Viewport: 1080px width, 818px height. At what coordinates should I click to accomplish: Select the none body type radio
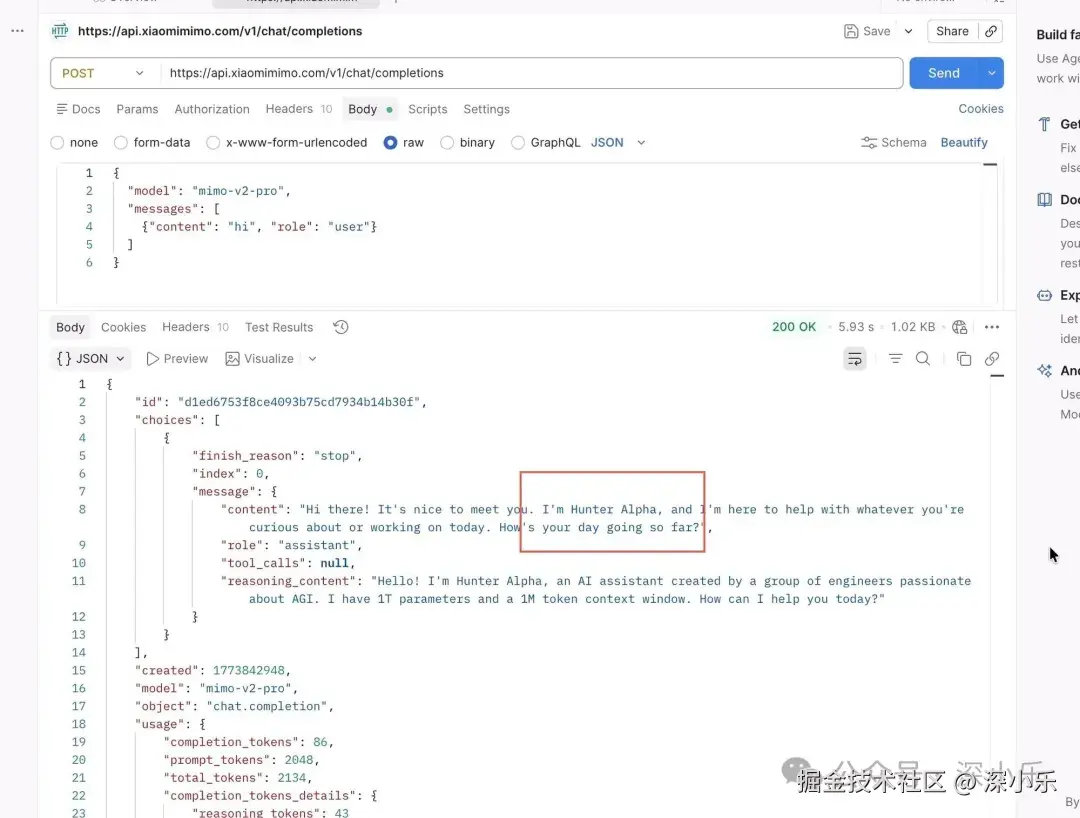click(x=57, y=143)
